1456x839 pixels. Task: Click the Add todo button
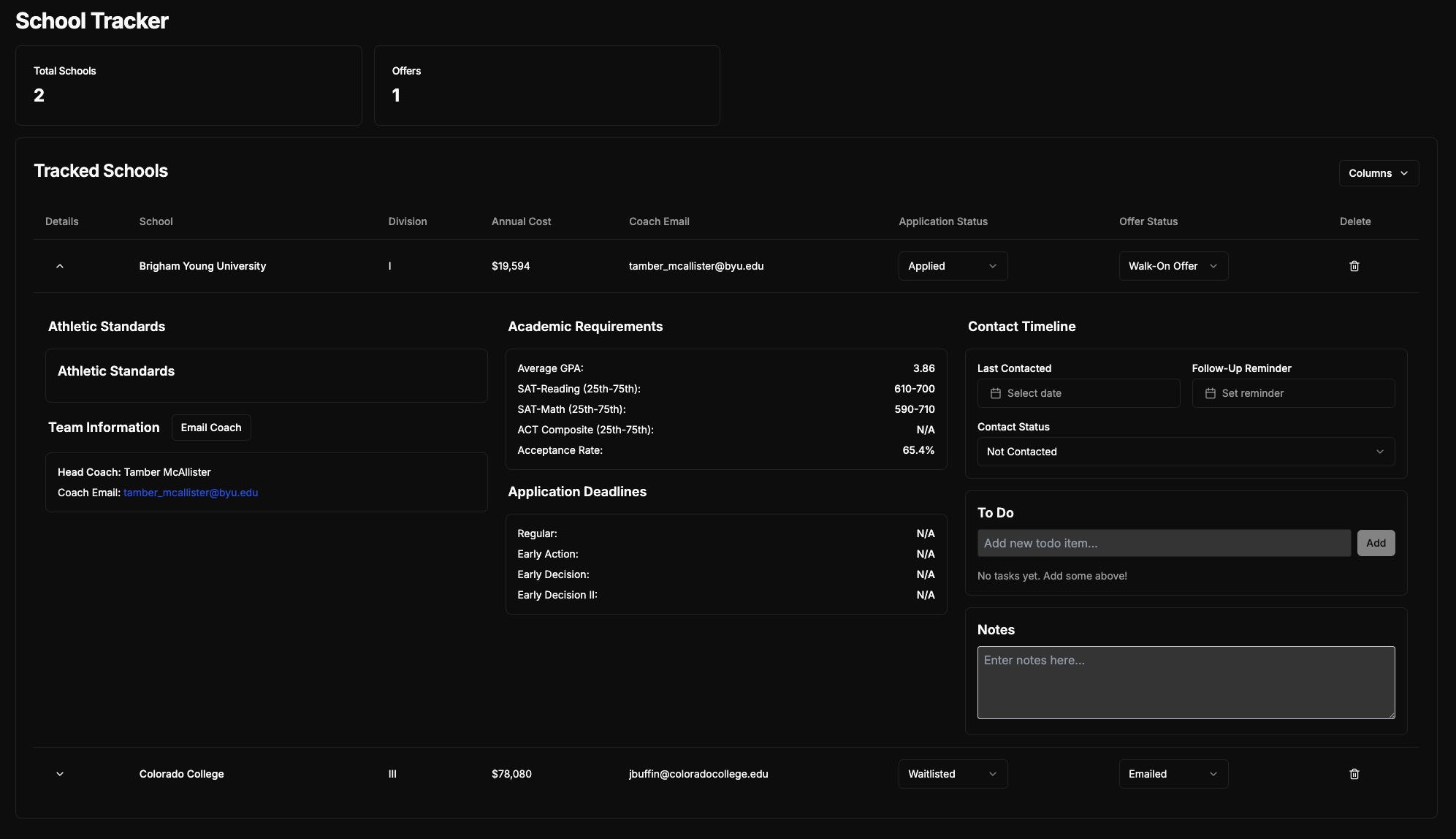(1375, 543)
